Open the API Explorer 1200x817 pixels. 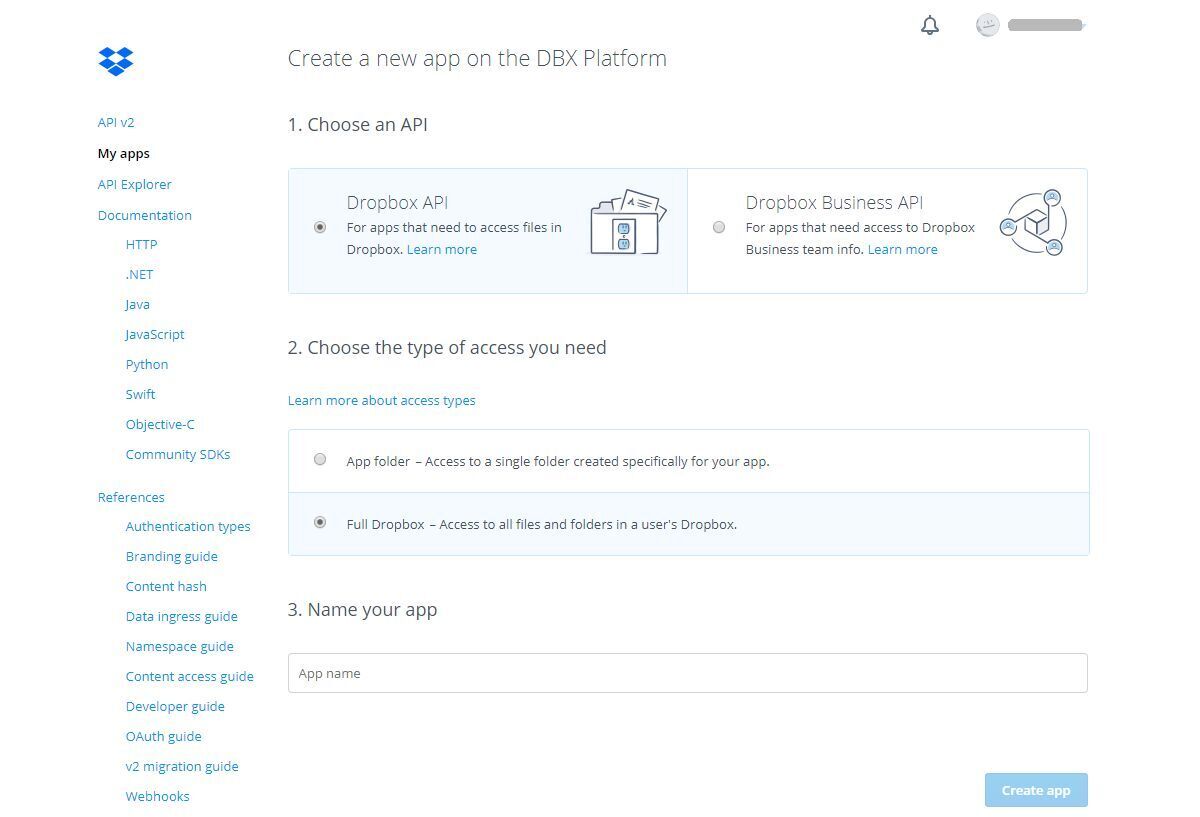click(134, 184)
